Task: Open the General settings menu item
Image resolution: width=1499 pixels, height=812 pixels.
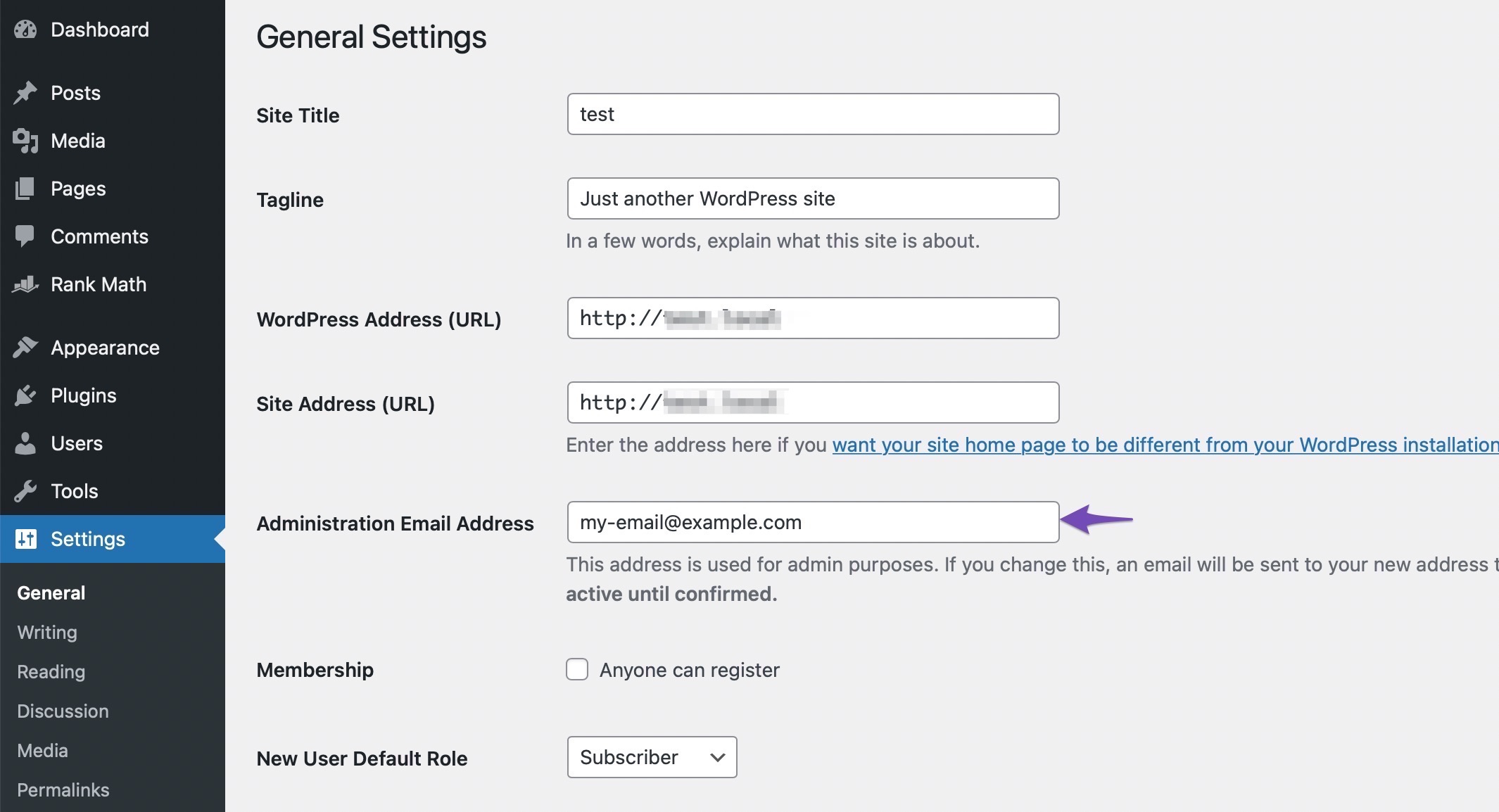Action: (x=51, y=591)
